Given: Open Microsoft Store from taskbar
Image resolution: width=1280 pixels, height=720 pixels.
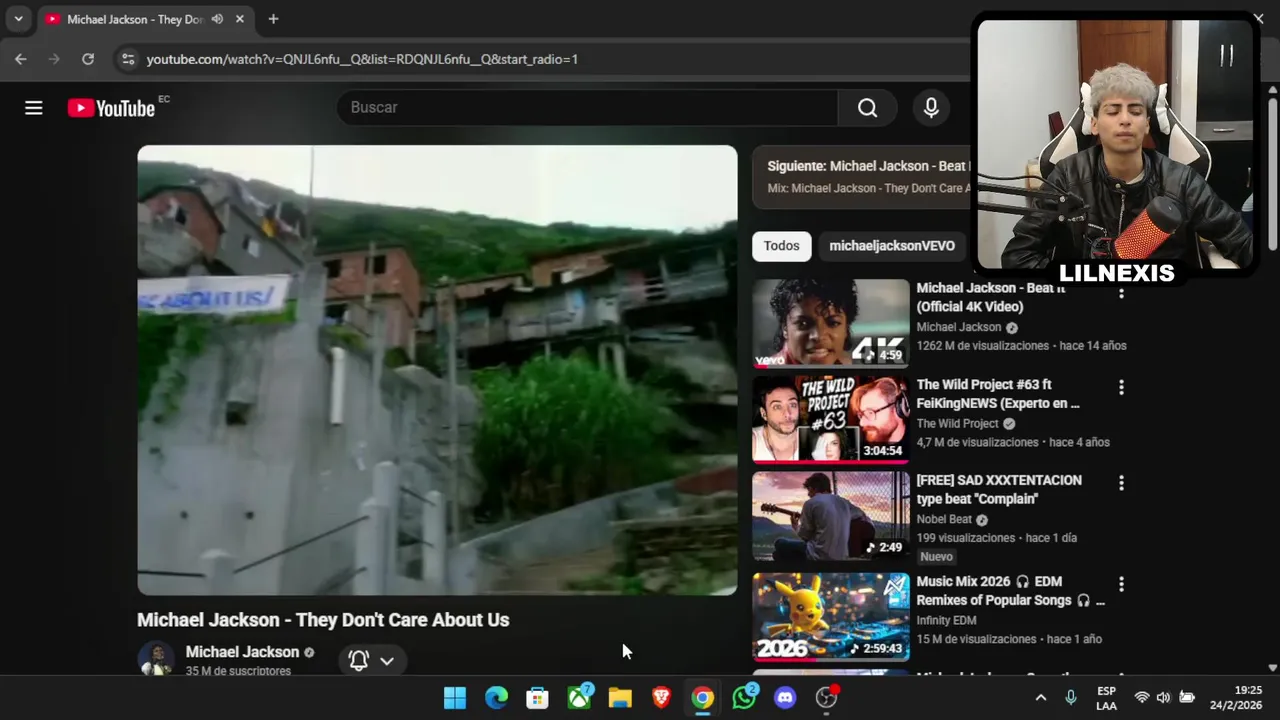Looking at the screenshot, I should (538, 698).
